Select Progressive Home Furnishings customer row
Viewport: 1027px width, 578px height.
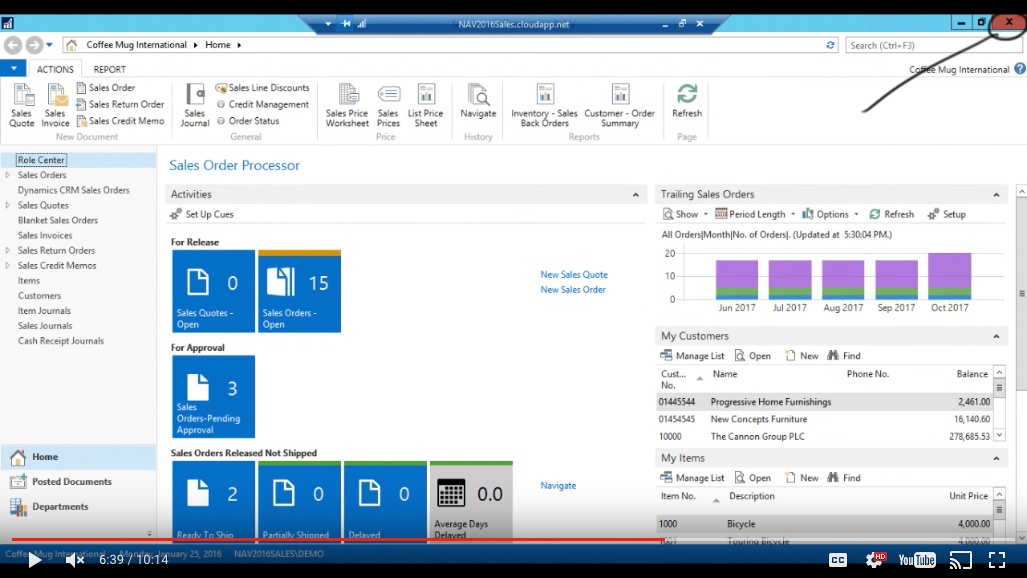pos(824,402)
